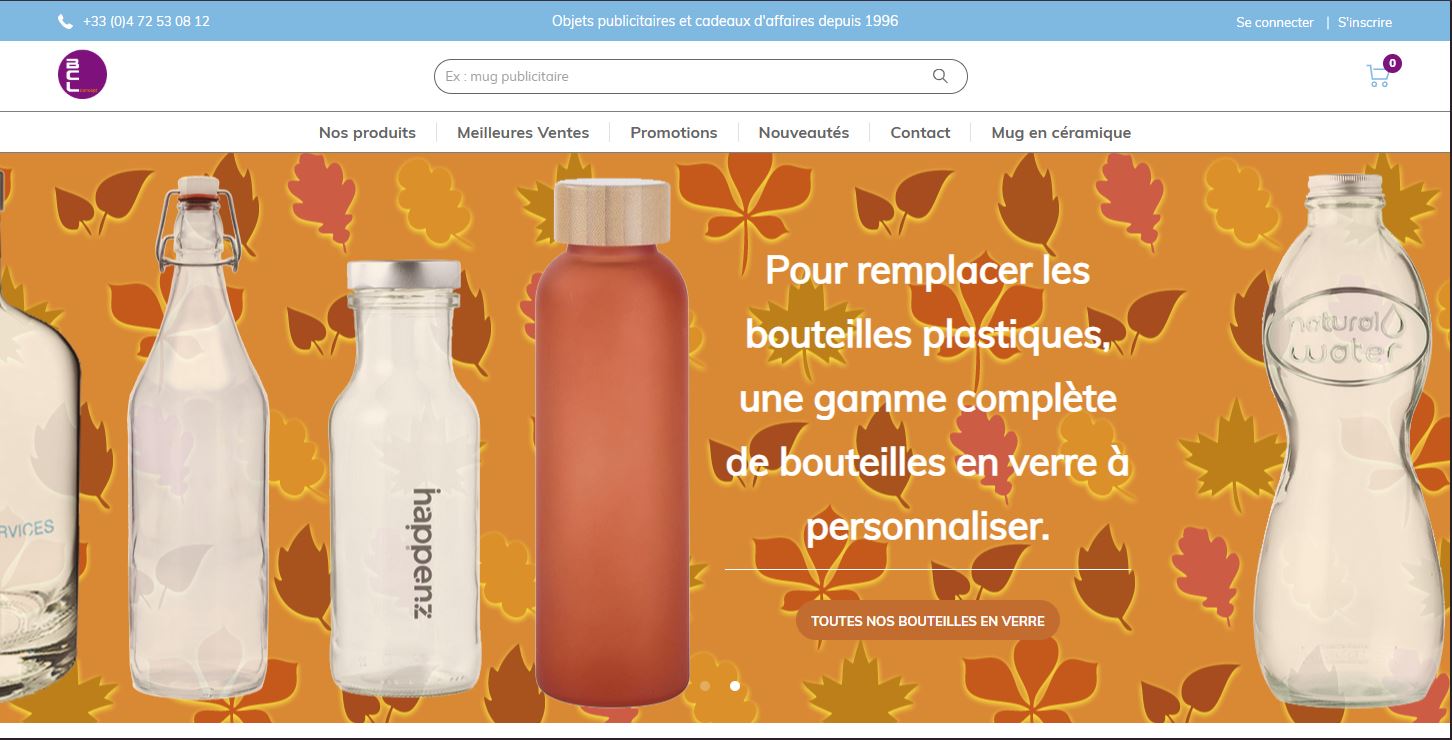The height and width of the screenshot is (740, 1452).
Task: Click the cart item count badge
Action: click(1392, 63)
